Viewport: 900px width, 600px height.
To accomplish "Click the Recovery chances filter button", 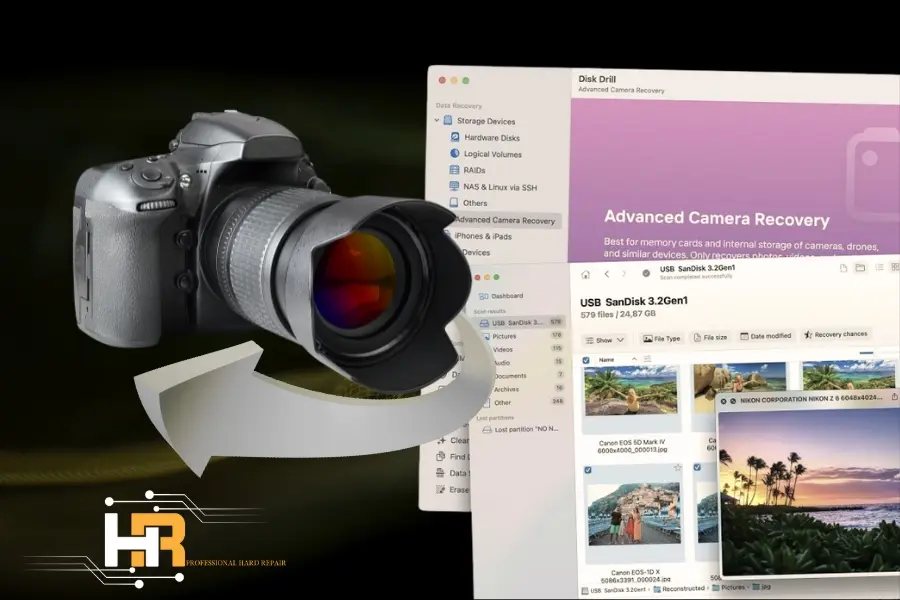I will click(835, 334).
